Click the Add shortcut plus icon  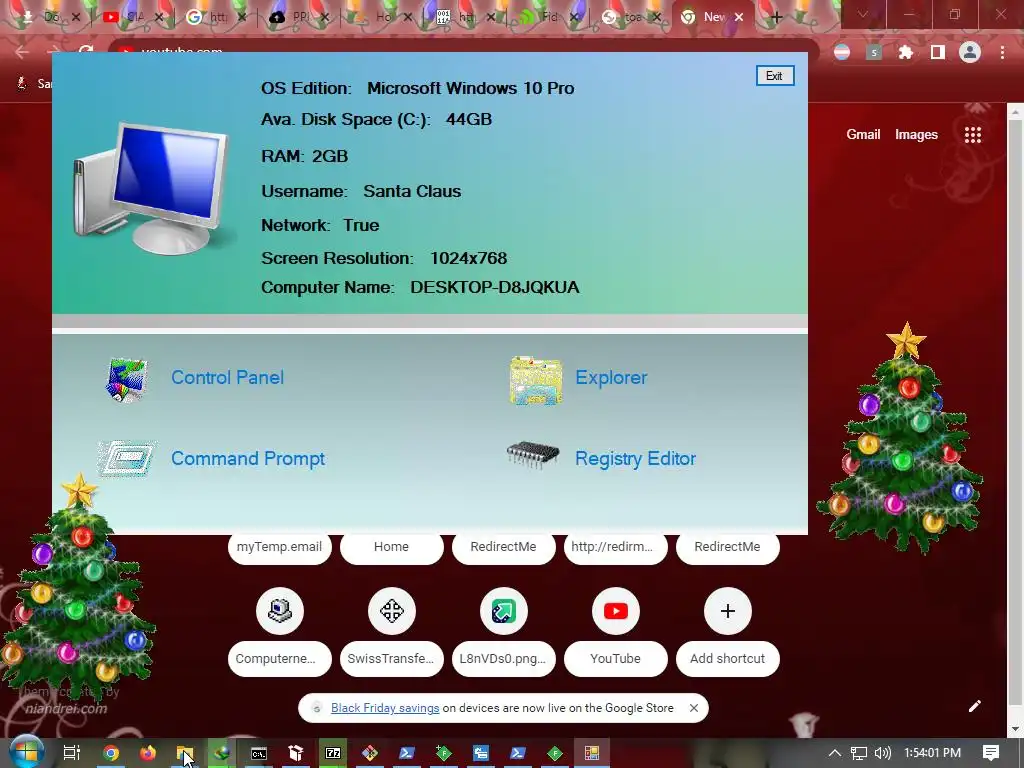pyautogui.click(x=728, y=611)
